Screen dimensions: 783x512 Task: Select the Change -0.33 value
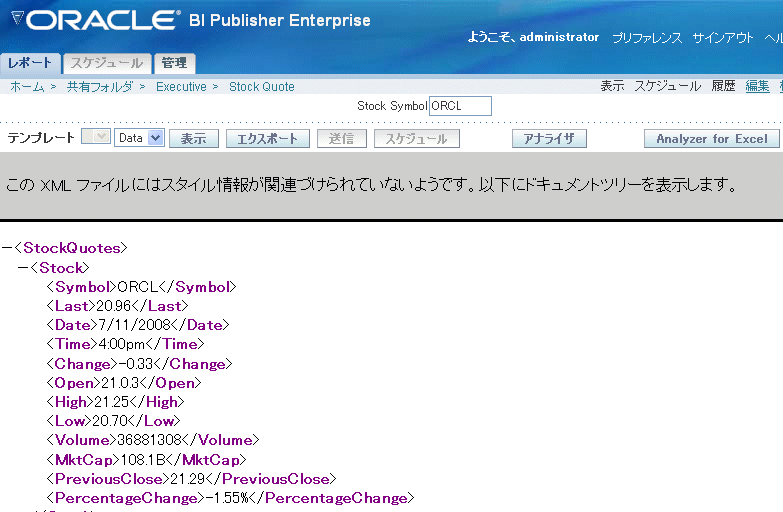coord(136,364)
